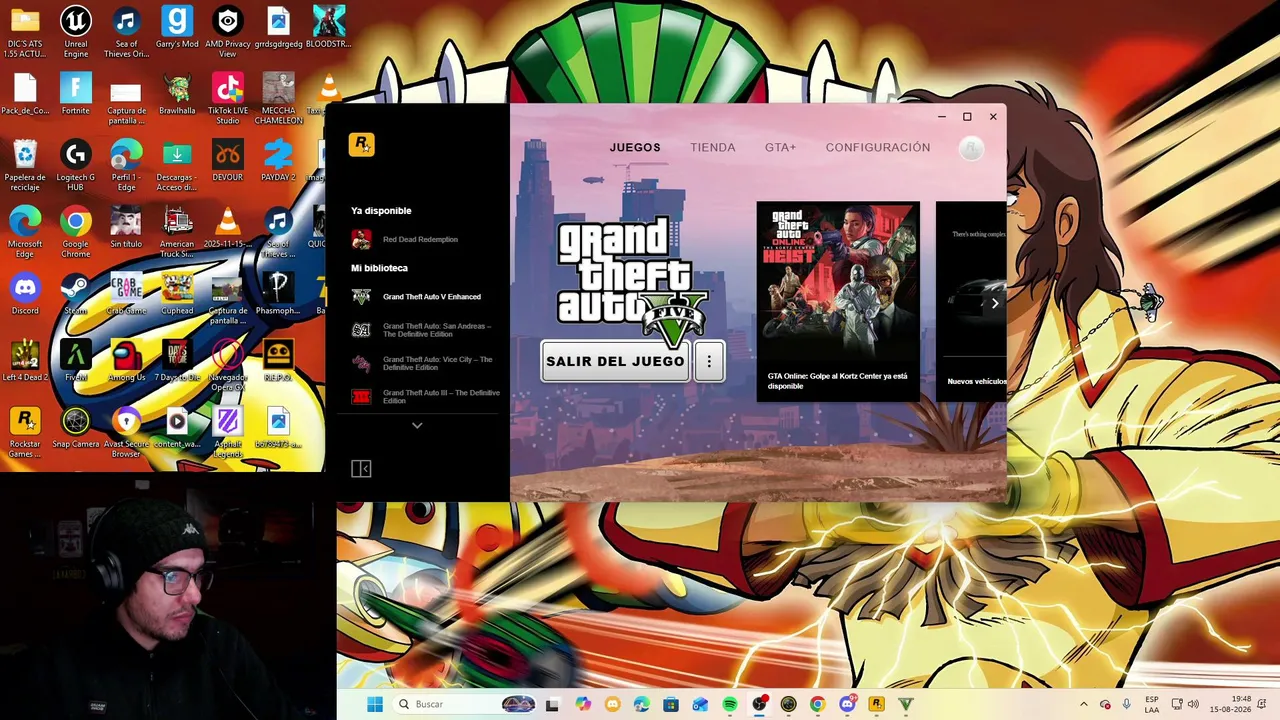Select the PAYDAY 2 desktop icon
The image size is (1280, 720).
click(278, 161)
